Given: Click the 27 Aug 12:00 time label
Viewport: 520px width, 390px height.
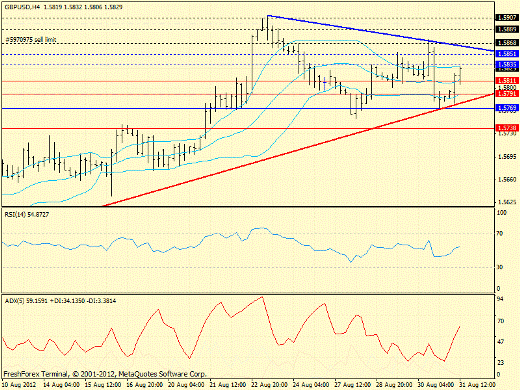Looking at the screenshot, I should click(x=353, y=385).
